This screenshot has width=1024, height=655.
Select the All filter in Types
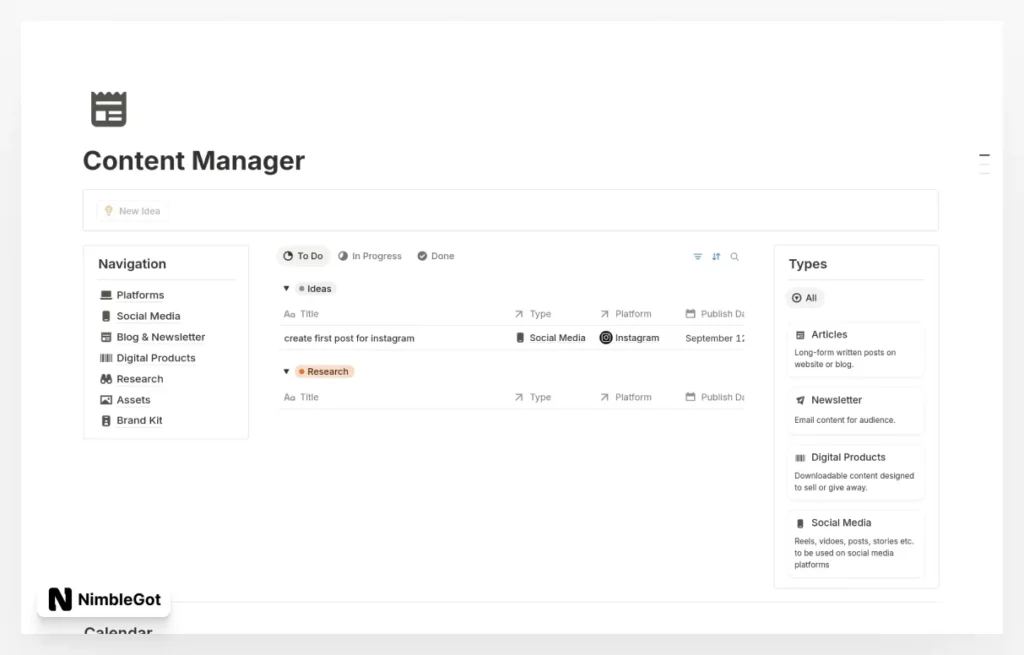point(805,298)
